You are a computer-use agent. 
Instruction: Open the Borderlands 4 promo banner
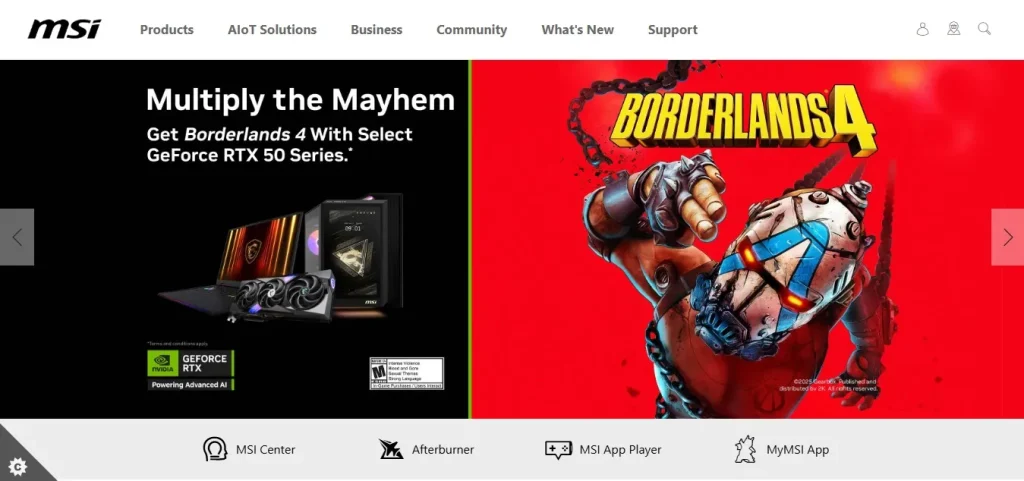coord(512,239)
